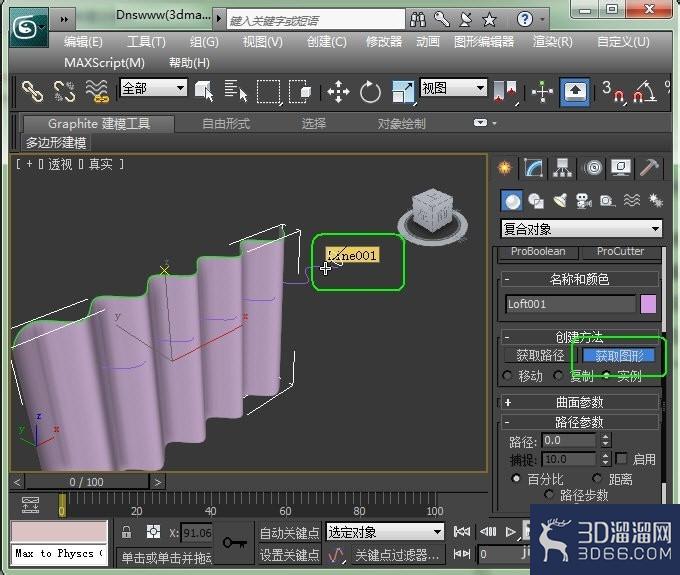The image size is (680, 575).
Task: Open the Modify panel tab icon
Action: [534, 167]
